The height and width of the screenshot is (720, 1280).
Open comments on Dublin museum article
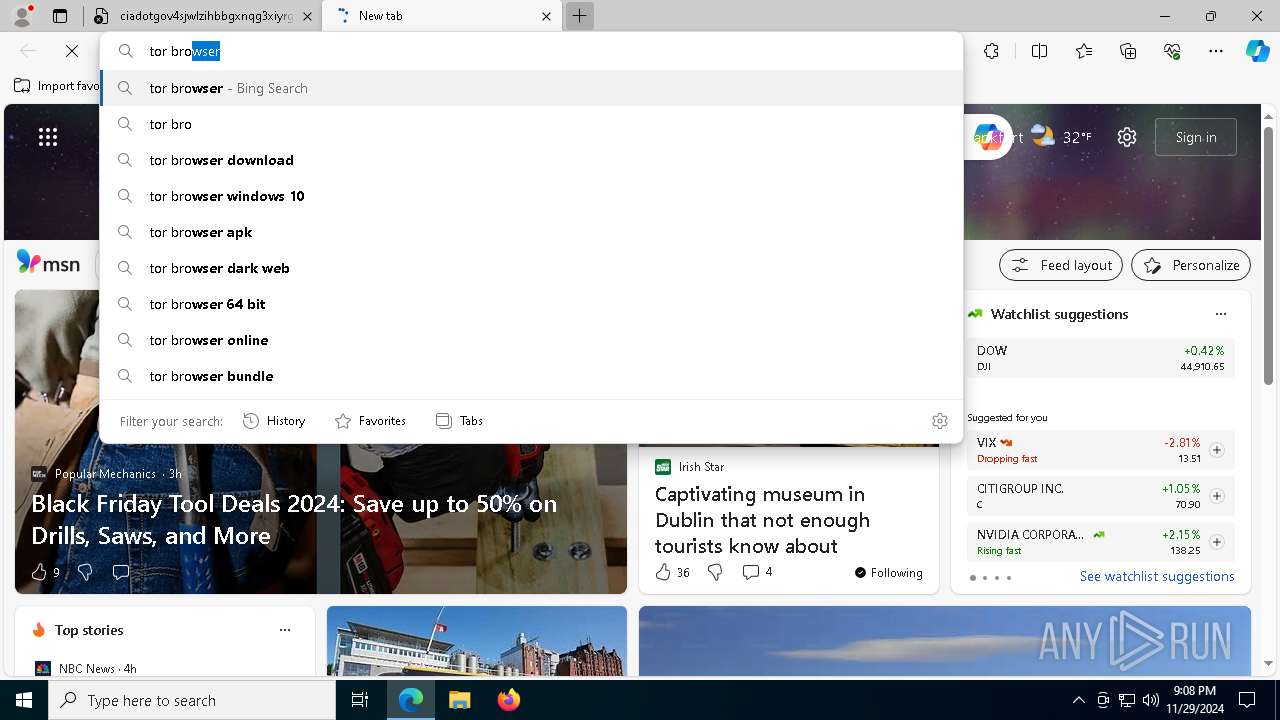757,572
